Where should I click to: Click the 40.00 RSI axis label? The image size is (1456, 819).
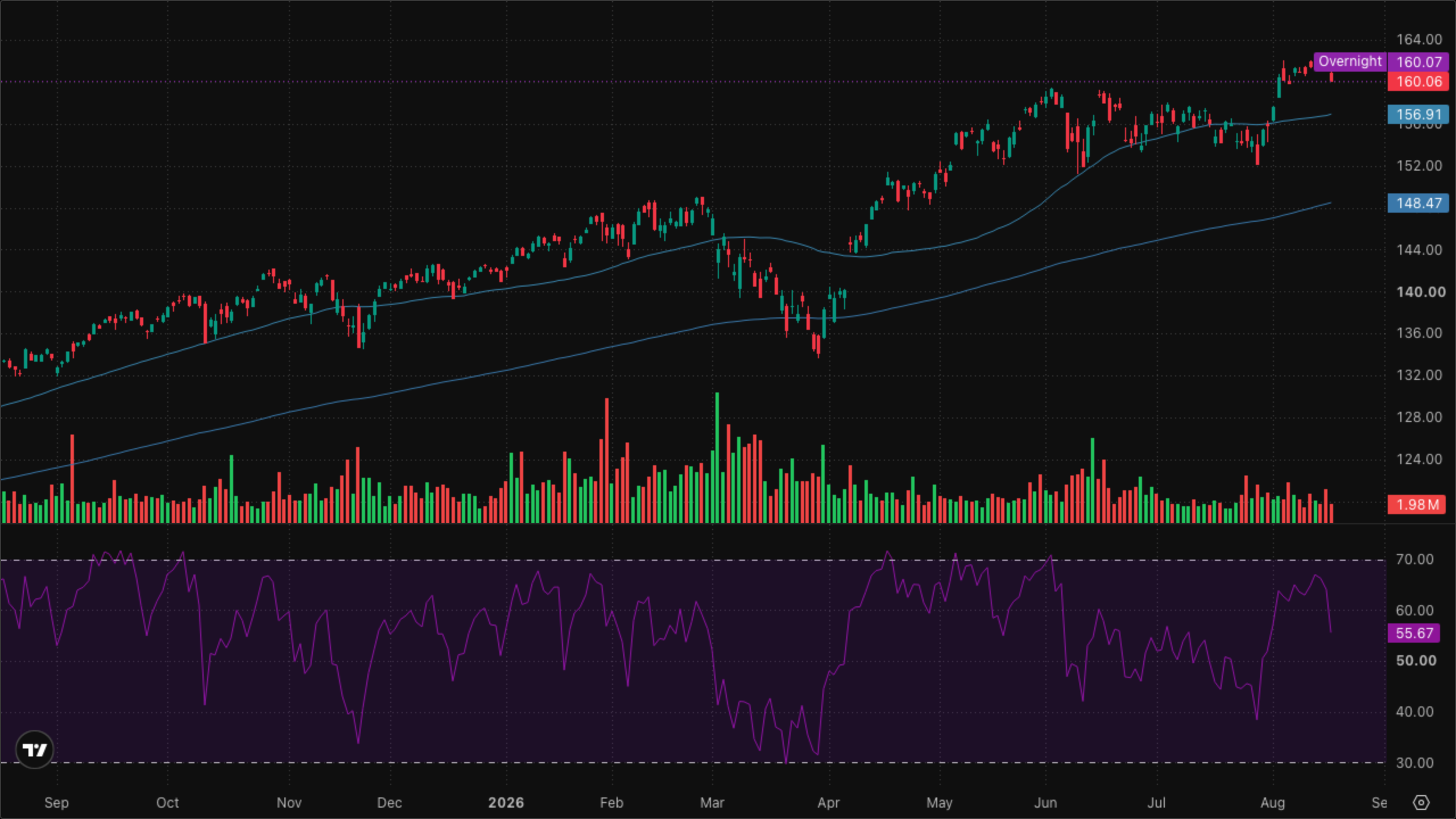(x=1414, y=712)
